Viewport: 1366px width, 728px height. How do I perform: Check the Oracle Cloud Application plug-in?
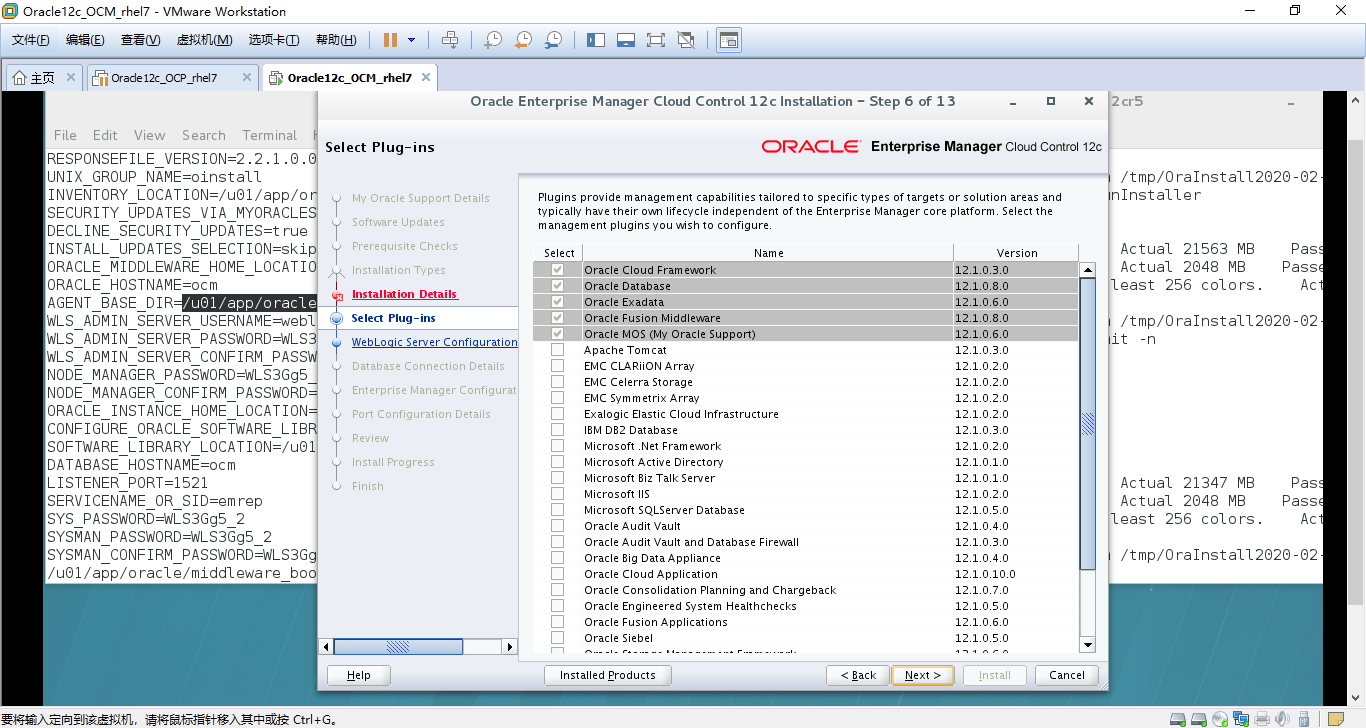coord(557,574)
